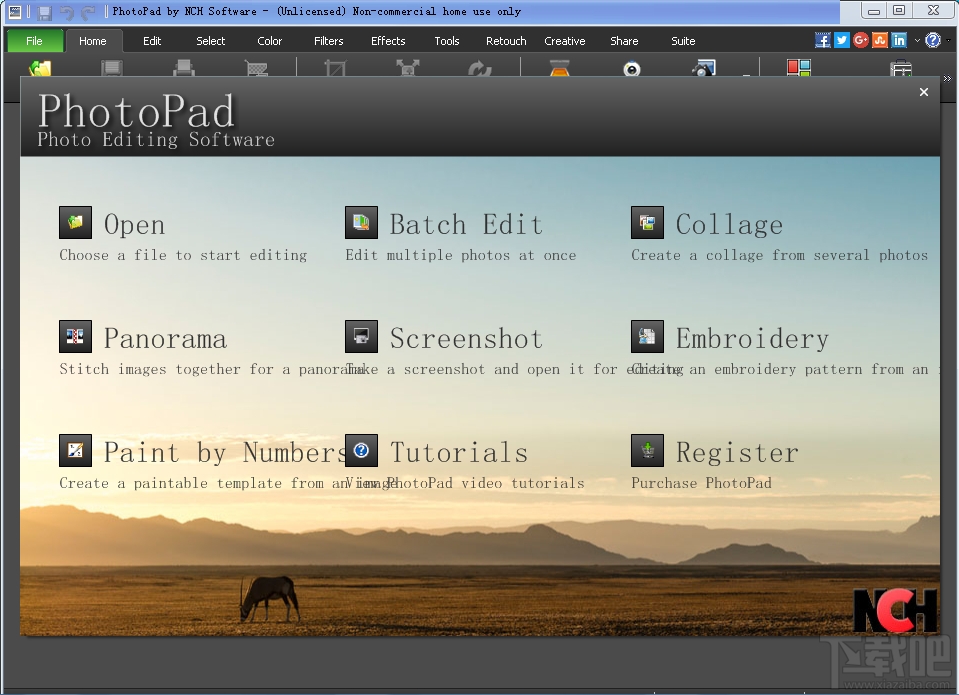Click the Twitter share icon

pos(842,40)
